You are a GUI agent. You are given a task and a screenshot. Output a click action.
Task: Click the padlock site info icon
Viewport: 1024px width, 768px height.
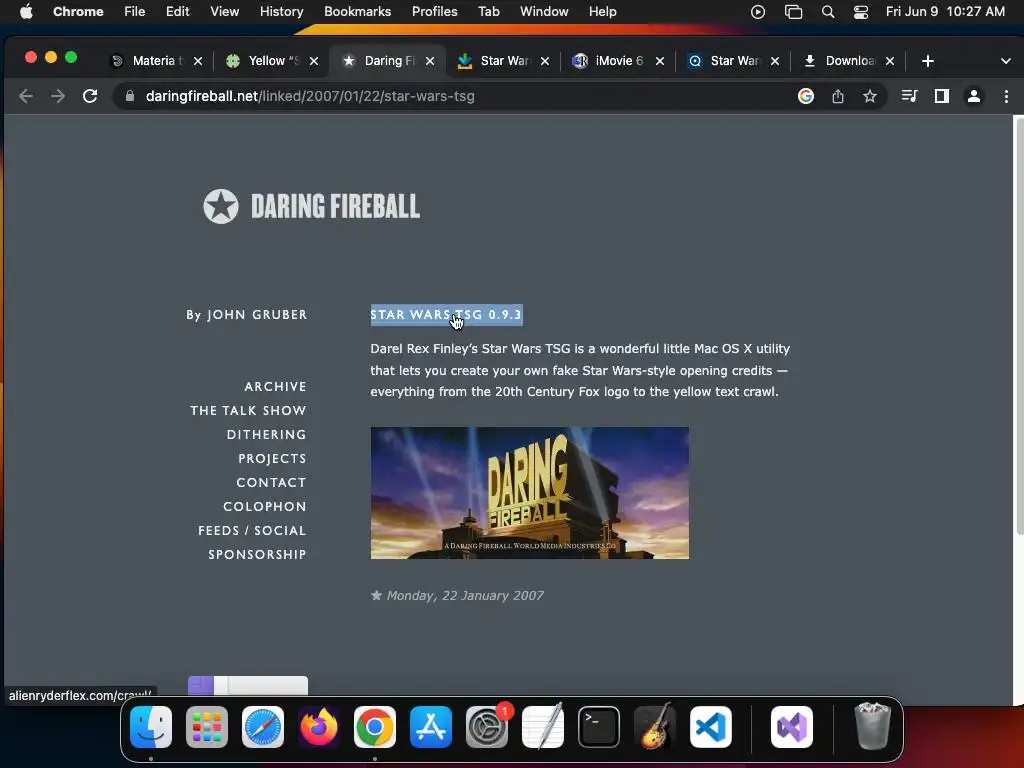click(x=130, y=97)
